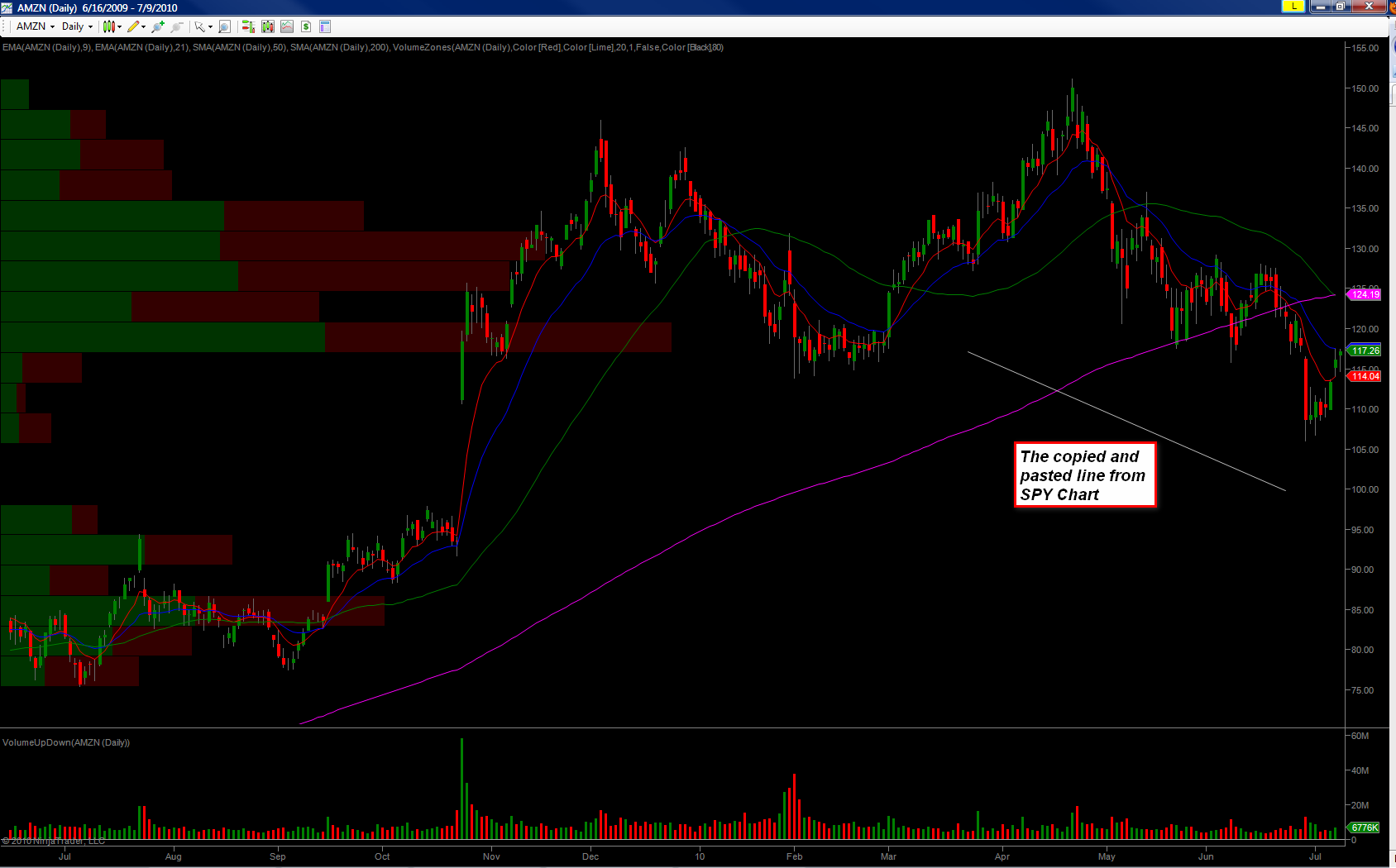Click the green dollar sign toolbar icon
The image size is (1396, 868).
306,26
